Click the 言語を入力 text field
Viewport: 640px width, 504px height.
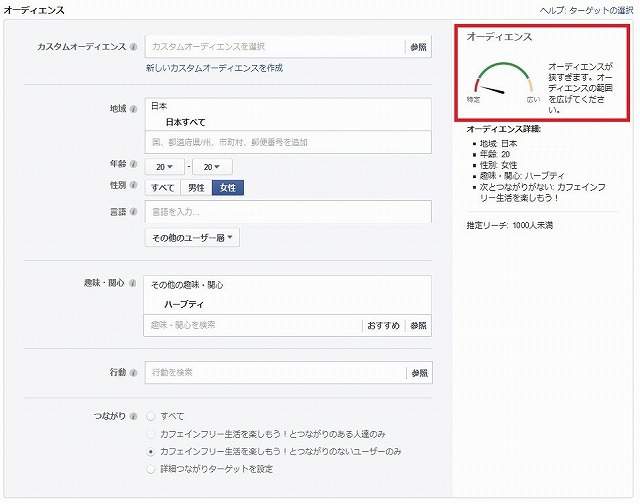(x=287, y=212)
